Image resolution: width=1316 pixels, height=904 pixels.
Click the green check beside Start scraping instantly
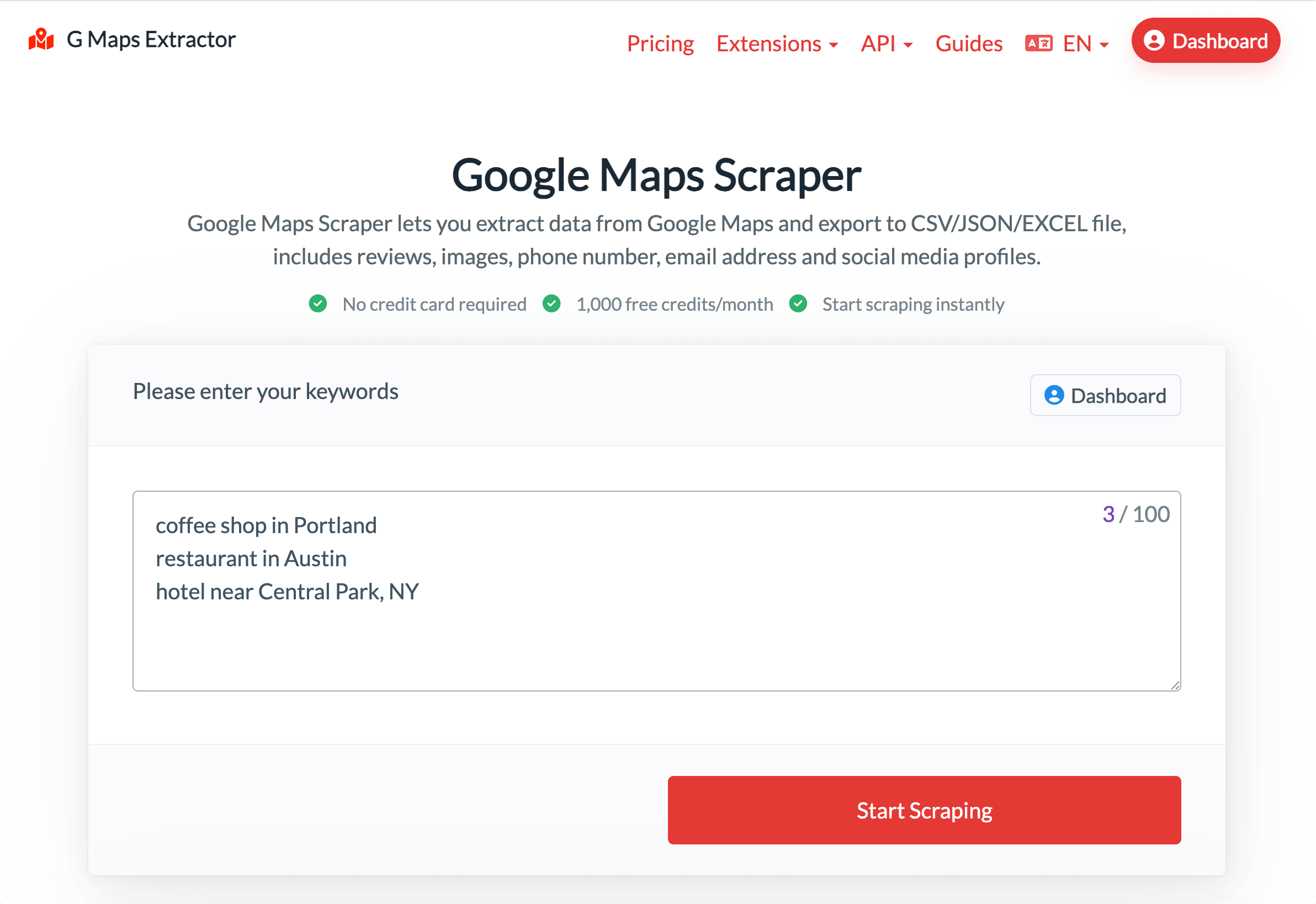(x=798, y=304)
